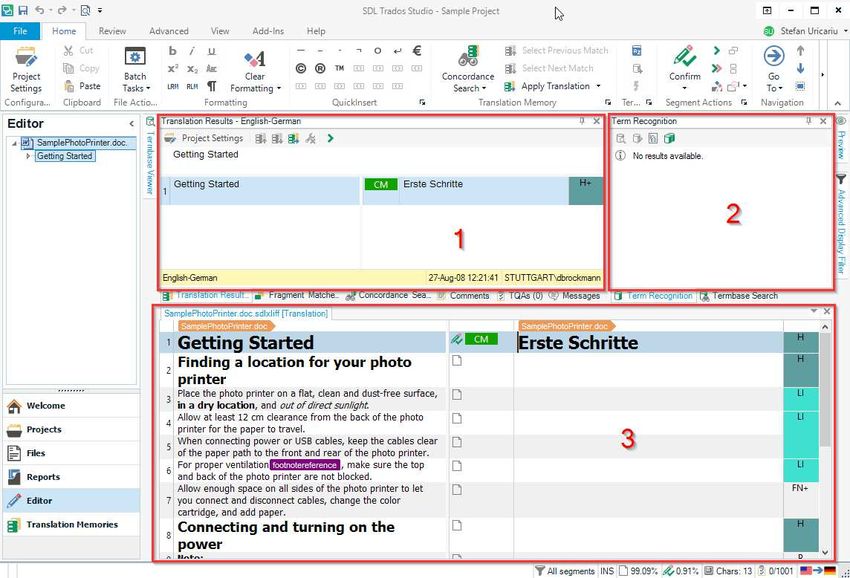Open the Translation Memories view

pyautogui.click(x=71, y=525)
